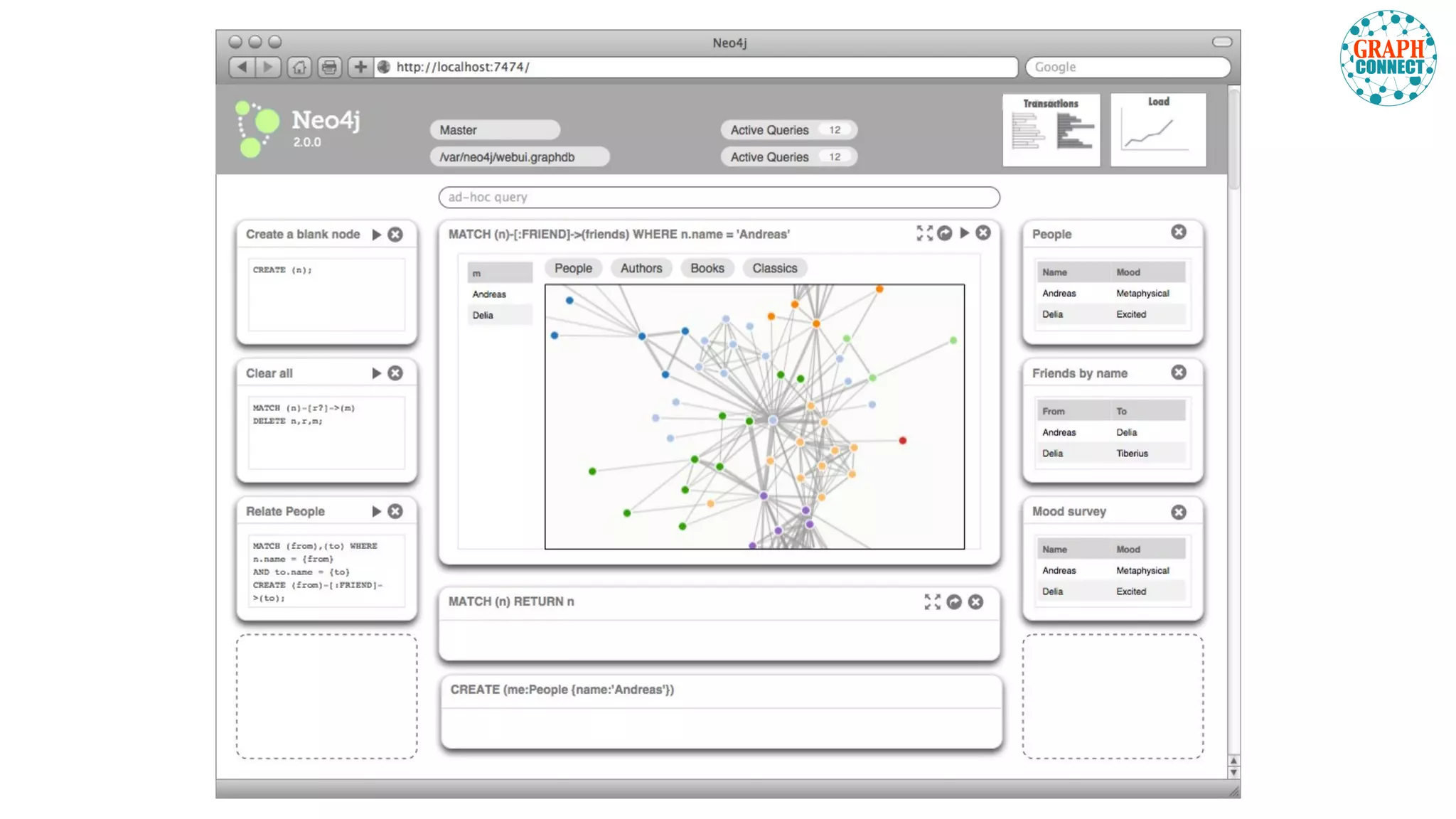This screenshot has height=819, width=1456.
Task: Run the 'Create a blank node' query
Action: (377, 235)
